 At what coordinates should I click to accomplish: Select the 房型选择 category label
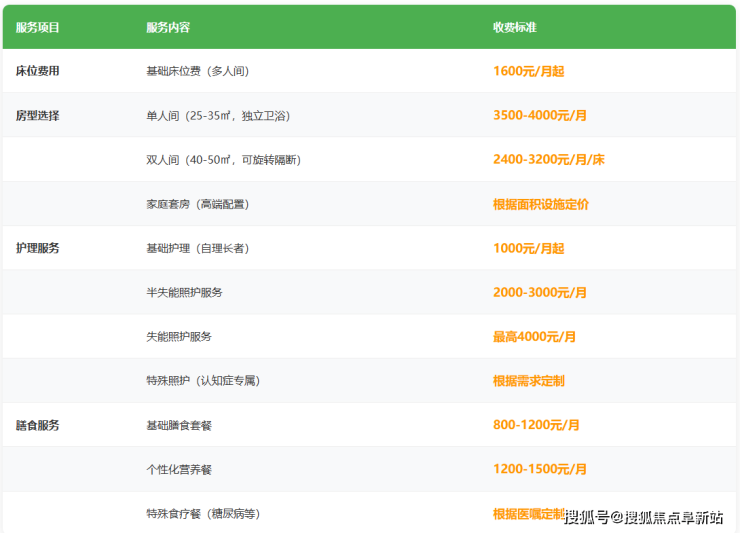(38, 116)
